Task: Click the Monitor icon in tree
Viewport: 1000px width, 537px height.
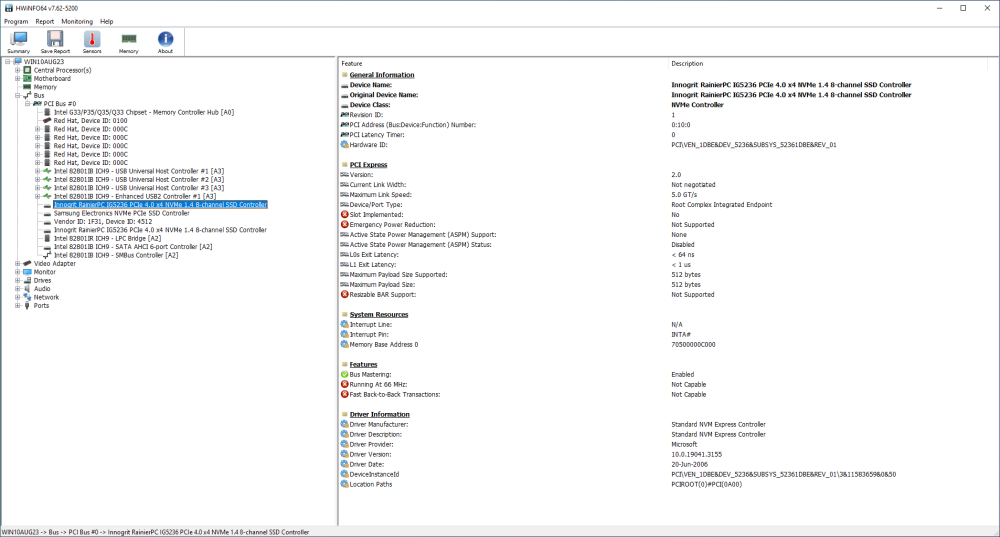Action: pyautogui.click(x=27, y=272)
